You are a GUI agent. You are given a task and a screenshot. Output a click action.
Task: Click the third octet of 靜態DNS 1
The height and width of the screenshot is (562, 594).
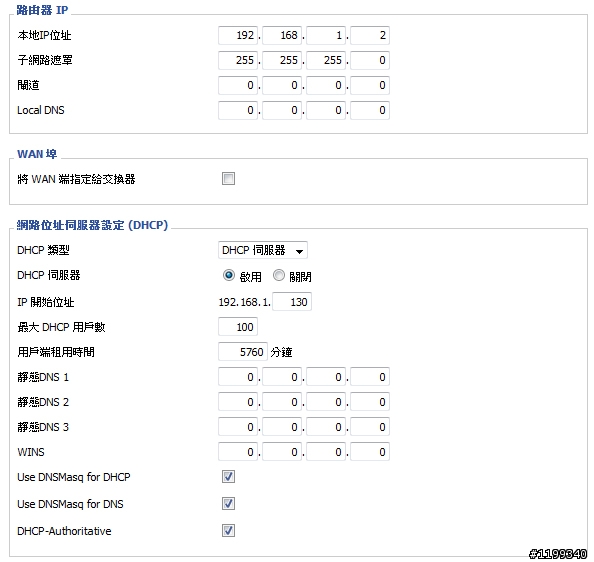(326, 377)
